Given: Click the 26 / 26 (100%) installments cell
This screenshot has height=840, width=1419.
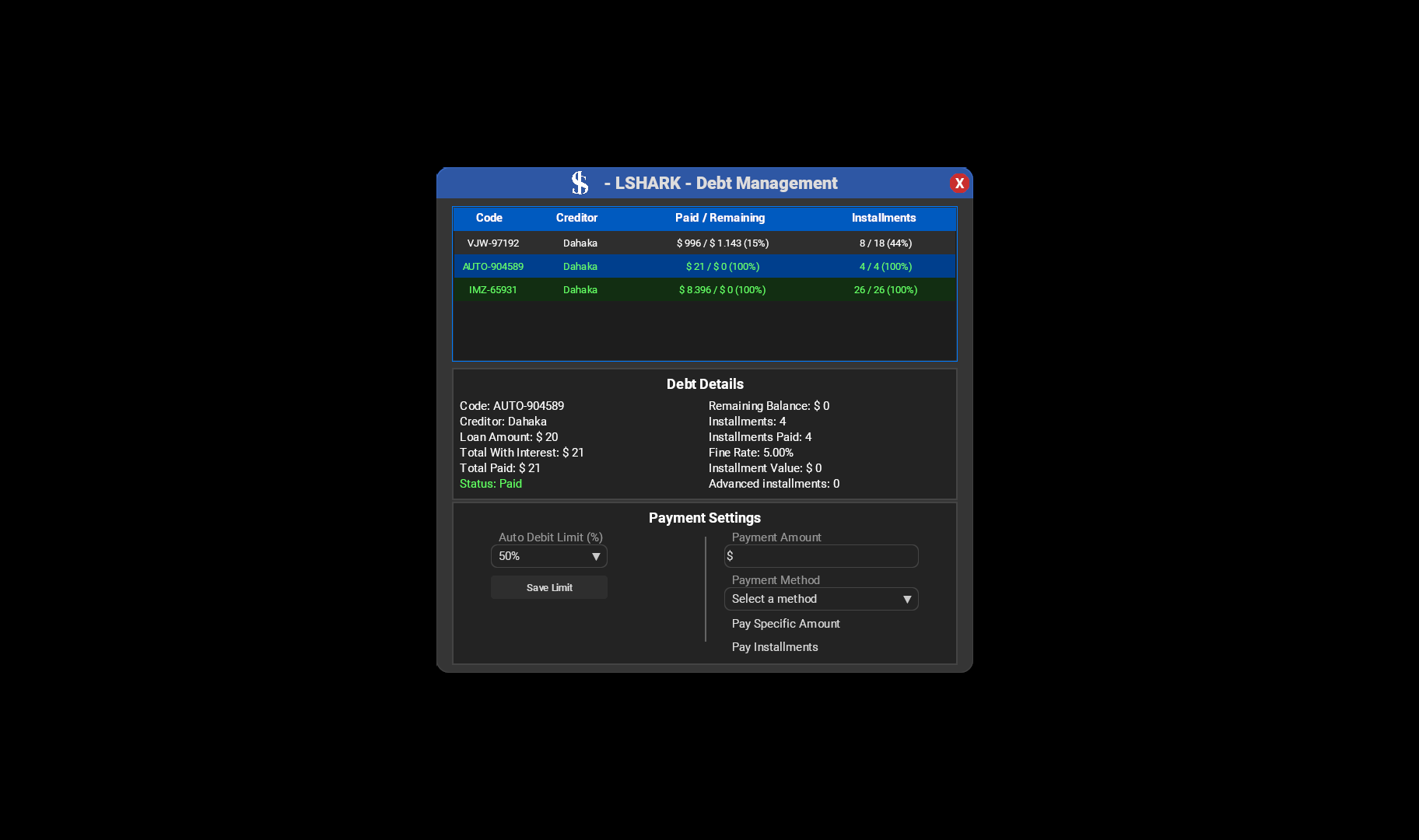Looking at the screenshot, I should coord(885,290).
